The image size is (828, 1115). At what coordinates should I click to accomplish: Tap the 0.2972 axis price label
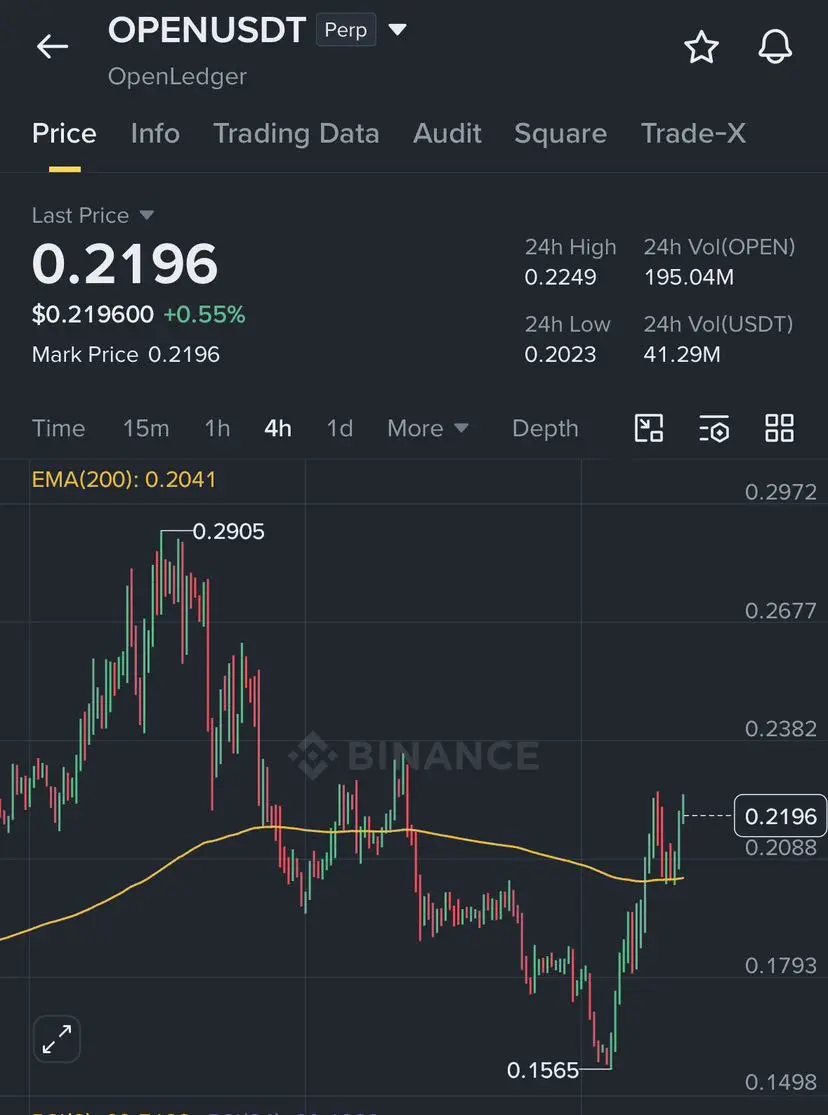point(780,492)
